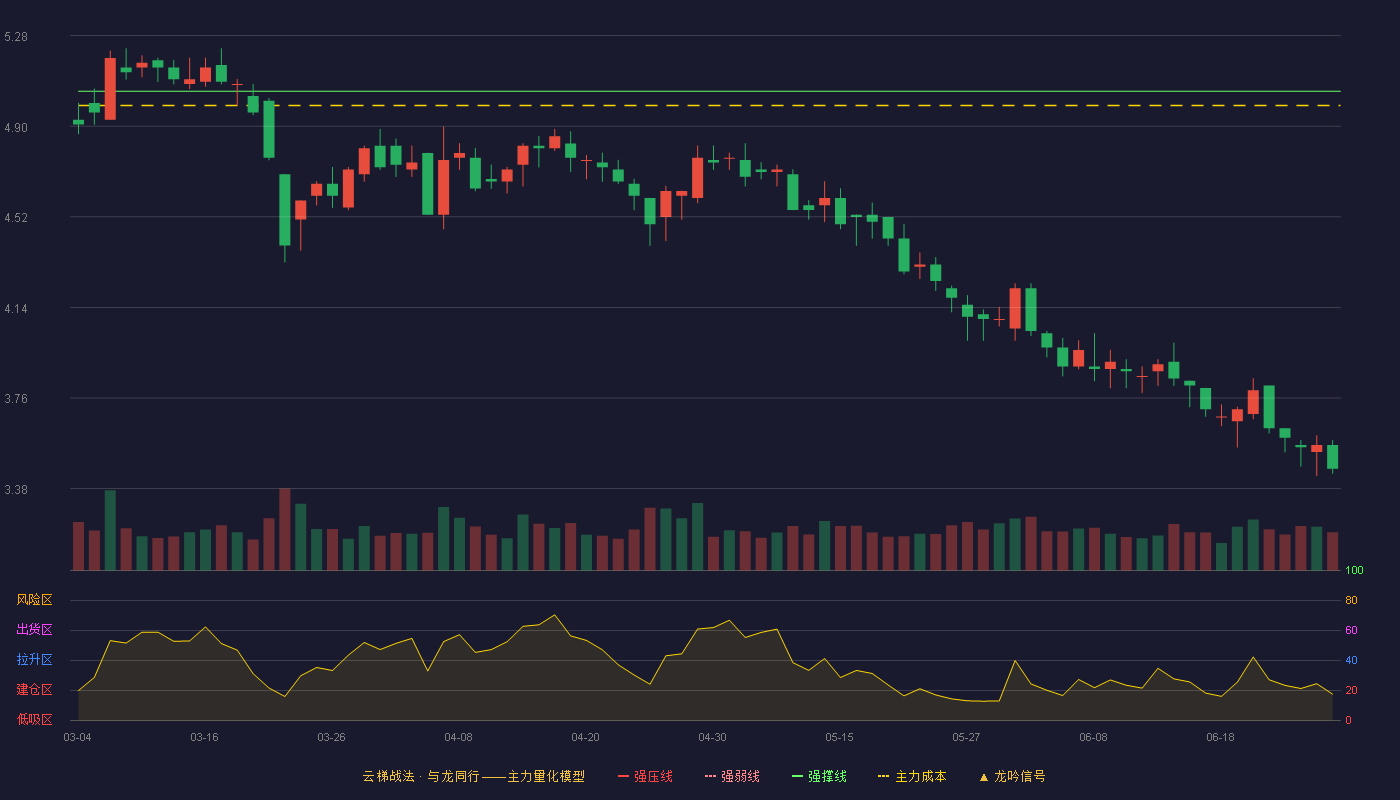Click the yellow dashed 主力成本 legend marker
The height and width of the screenshot is (800, 1400).
tap(884, 776)
